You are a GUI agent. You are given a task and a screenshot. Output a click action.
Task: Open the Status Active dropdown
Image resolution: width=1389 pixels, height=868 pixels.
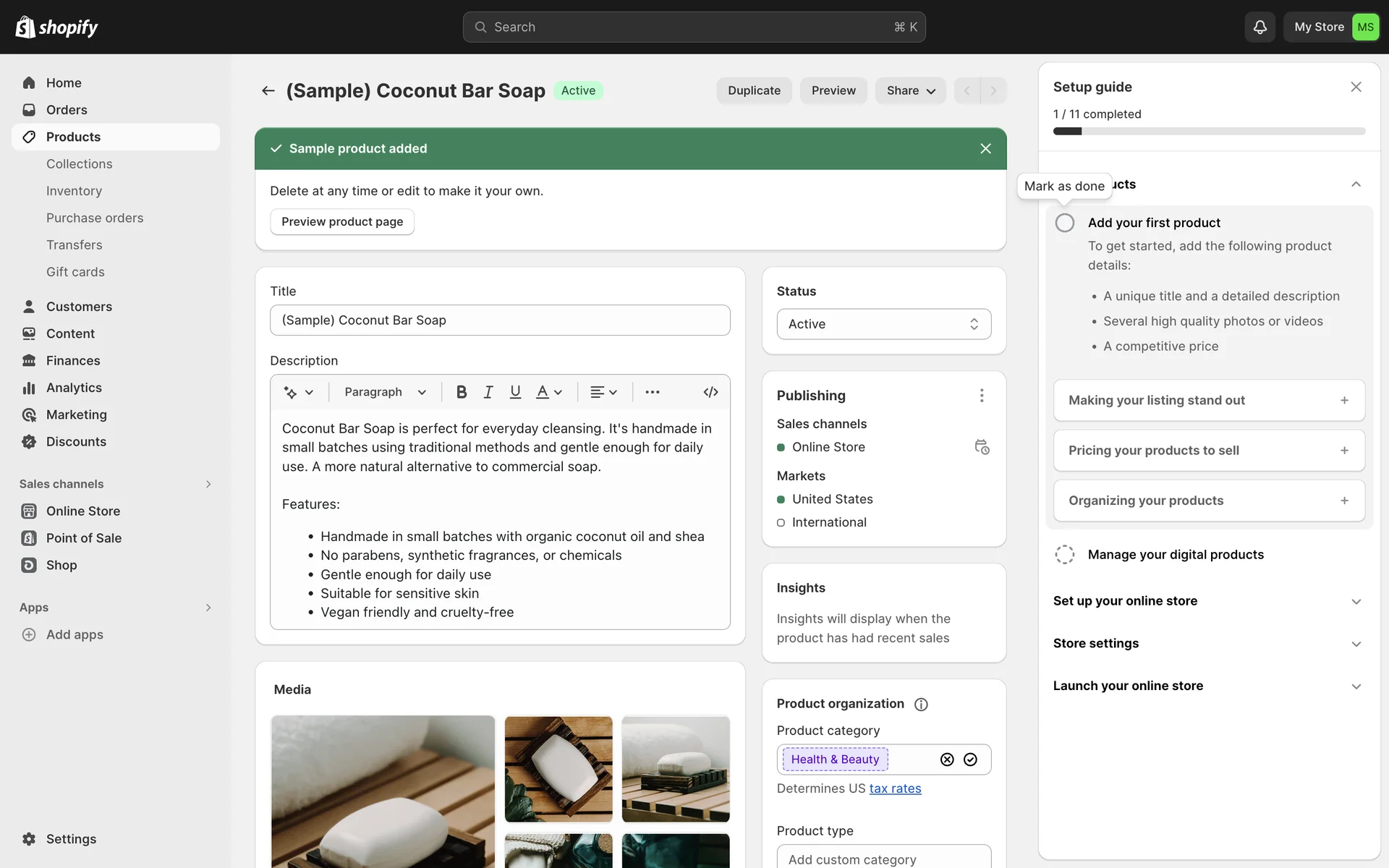click(883, 324)
